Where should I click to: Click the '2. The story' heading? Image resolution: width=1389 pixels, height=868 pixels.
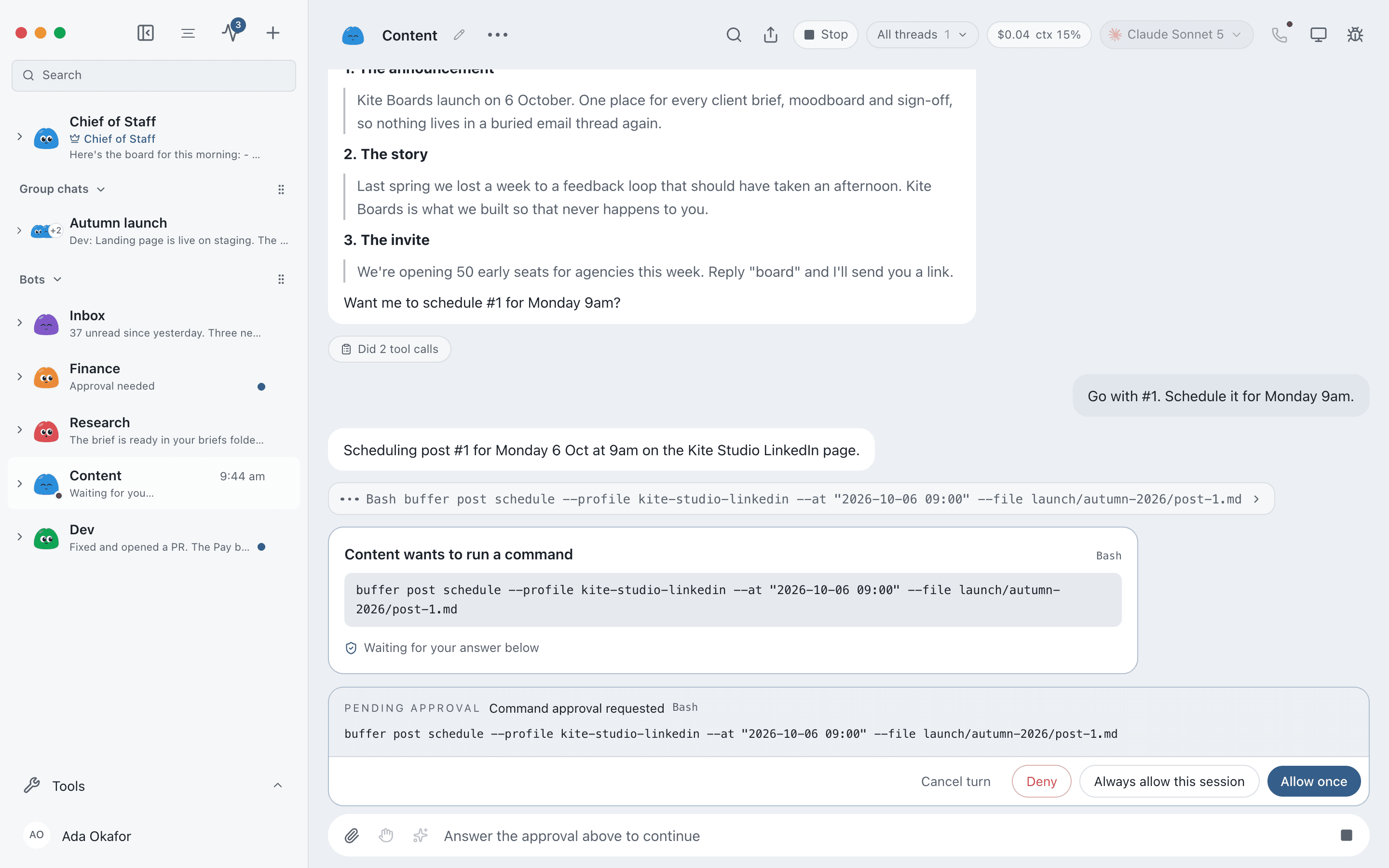386,154
